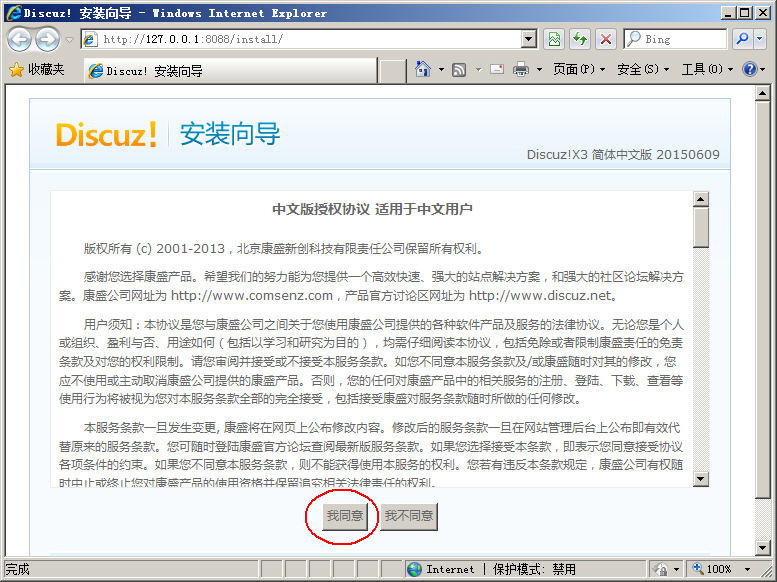Expand the Help icon dropdown arrow
The image size is (777, 582).
pyautogui.click(x=762, y=69)
